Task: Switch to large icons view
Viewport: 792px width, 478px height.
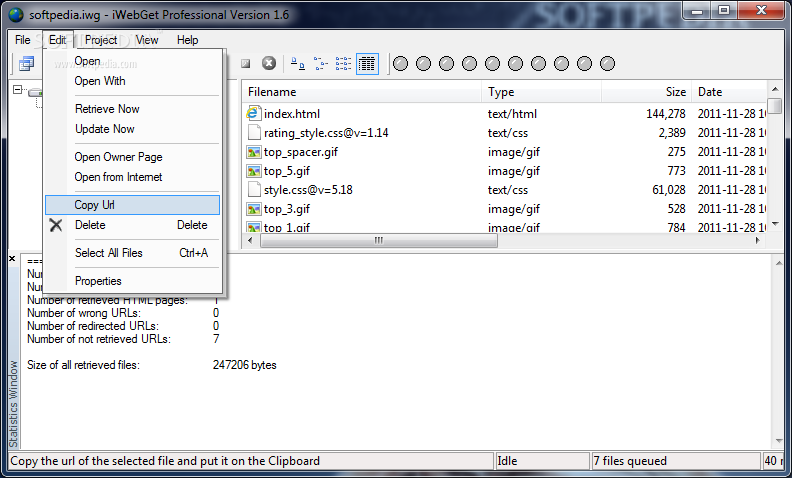Action: click(298, 64)
